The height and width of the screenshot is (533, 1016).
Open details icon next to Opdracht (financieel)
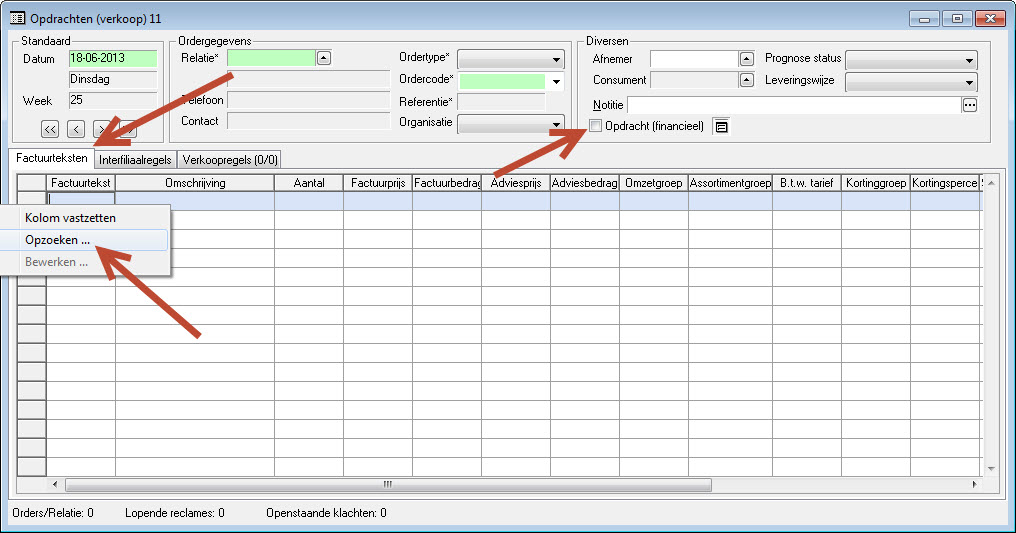[x=721, y=127]
